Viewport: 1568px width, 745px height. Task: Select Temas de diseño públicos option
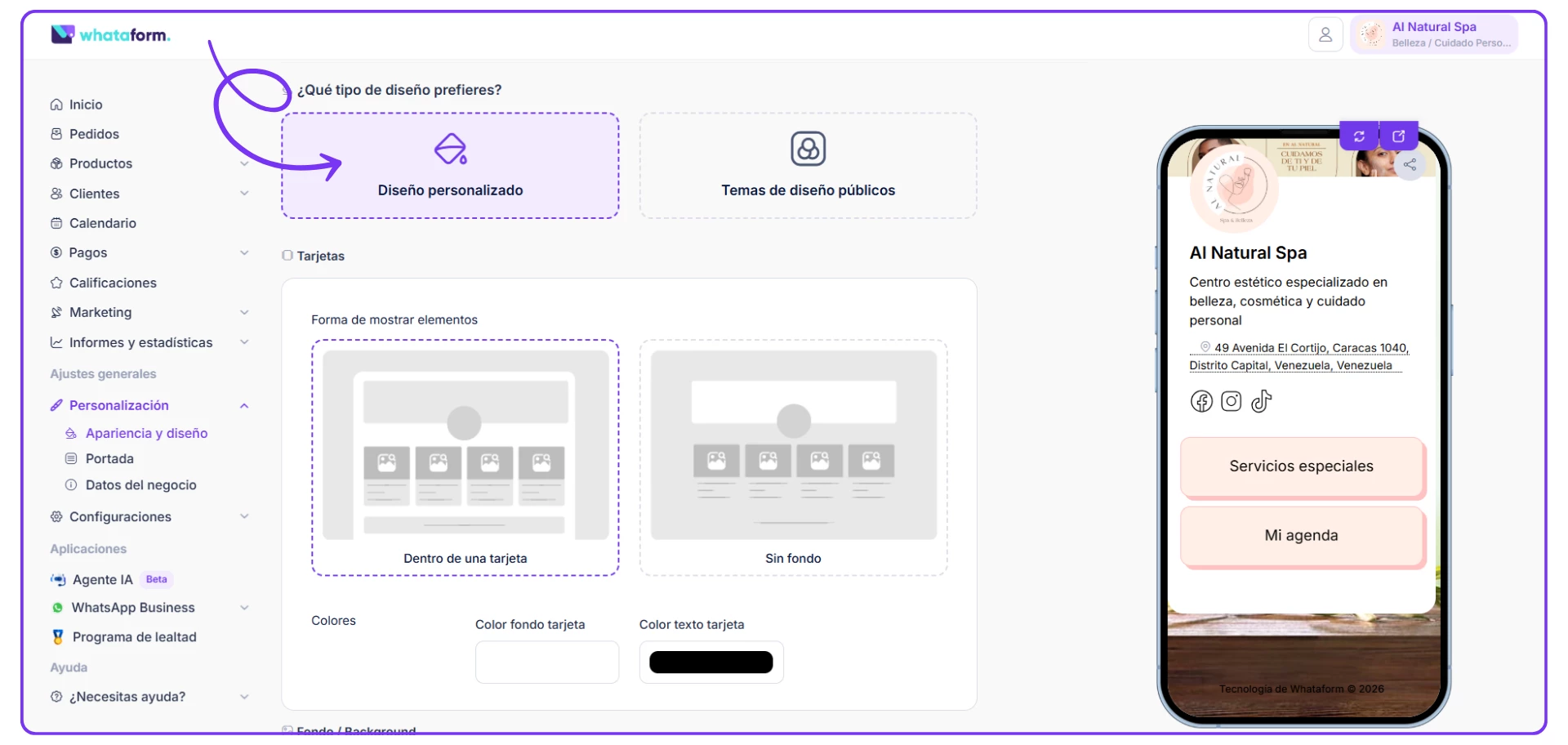(808, 166)
